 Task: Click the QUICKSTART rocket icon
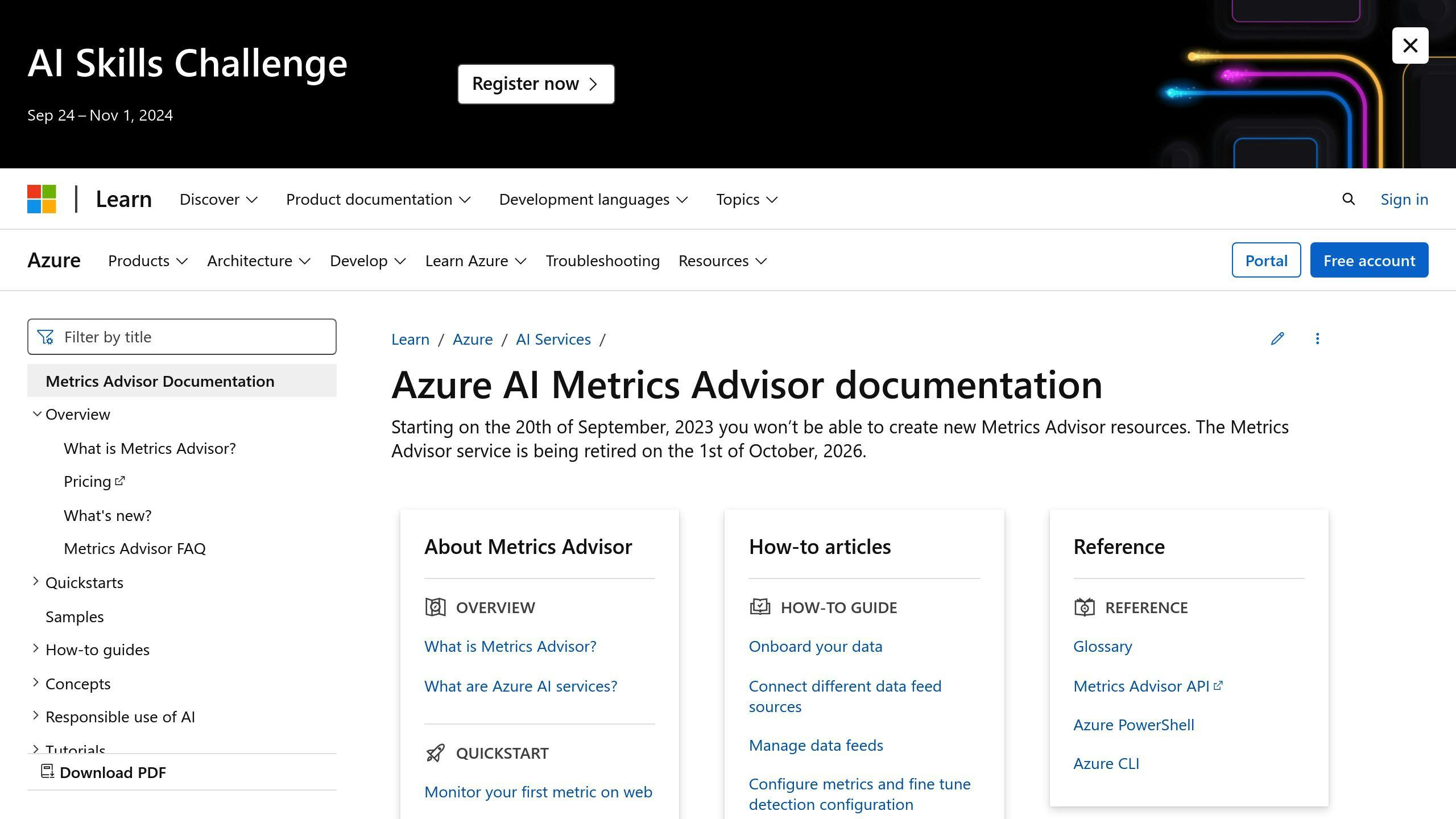434,752
